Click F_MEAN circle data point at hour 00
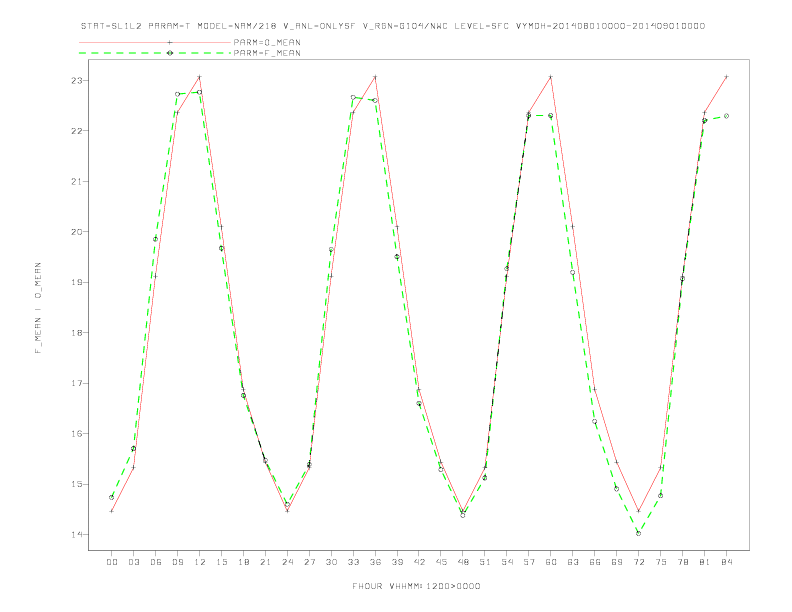This screenshot has height=612, width=792. (112, 497)
